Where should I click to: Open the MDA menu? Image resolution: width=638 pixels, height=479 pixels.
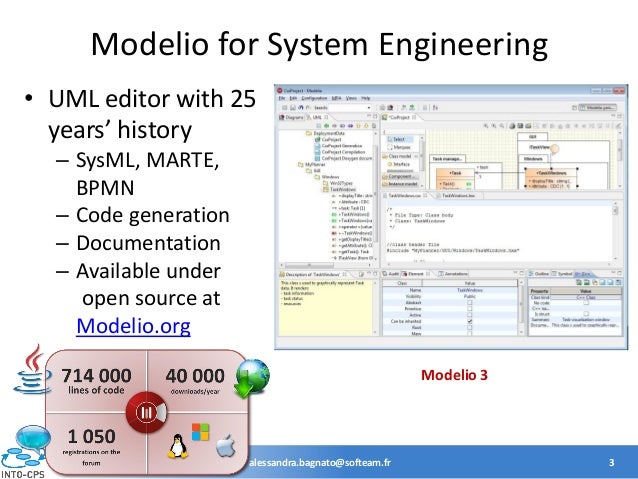tap(336, 98)
